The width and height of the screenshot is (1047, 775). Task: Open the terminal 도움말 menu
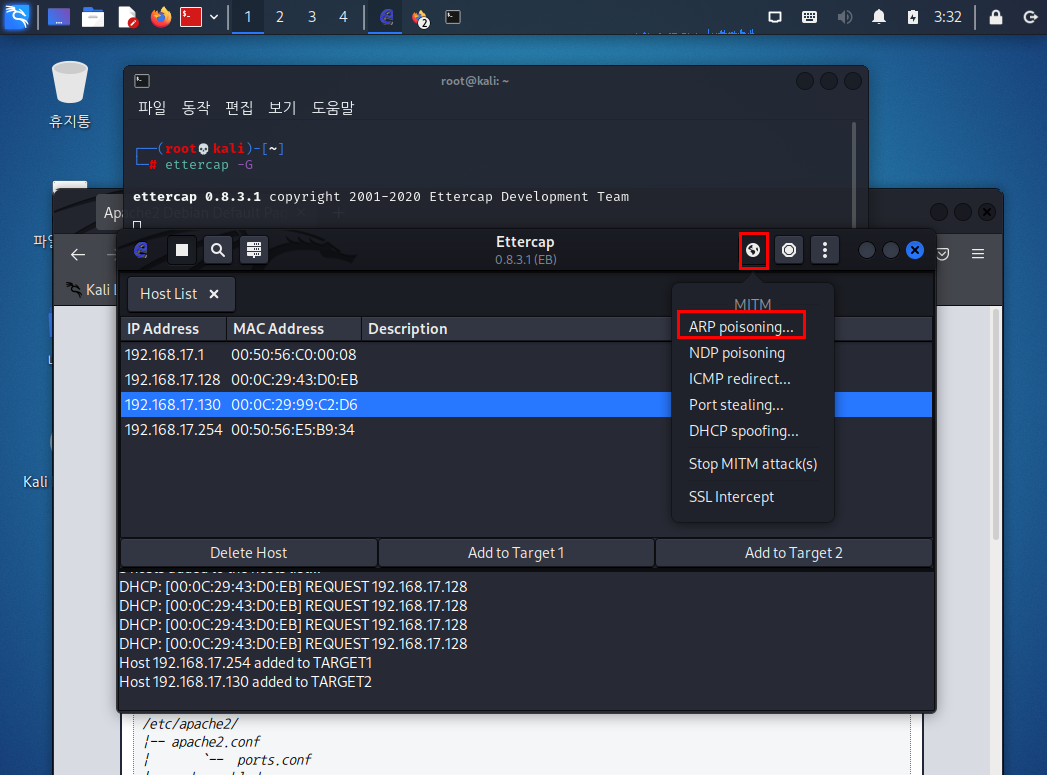[333, 107]
